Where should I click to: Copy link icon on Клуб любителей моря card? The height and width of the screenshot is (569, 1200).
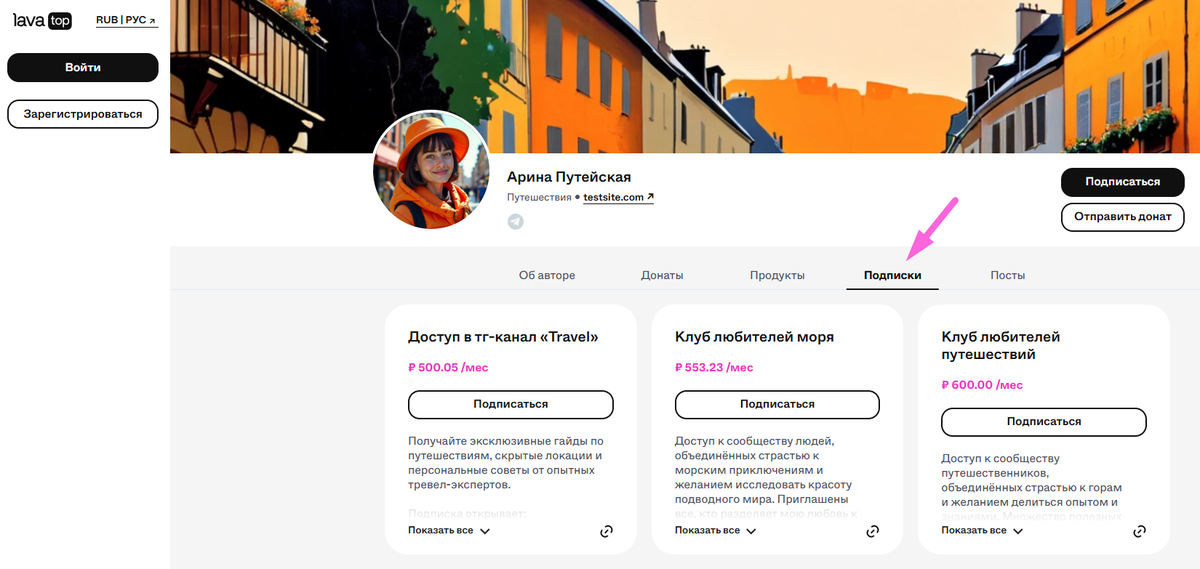(x=873, y=531)
